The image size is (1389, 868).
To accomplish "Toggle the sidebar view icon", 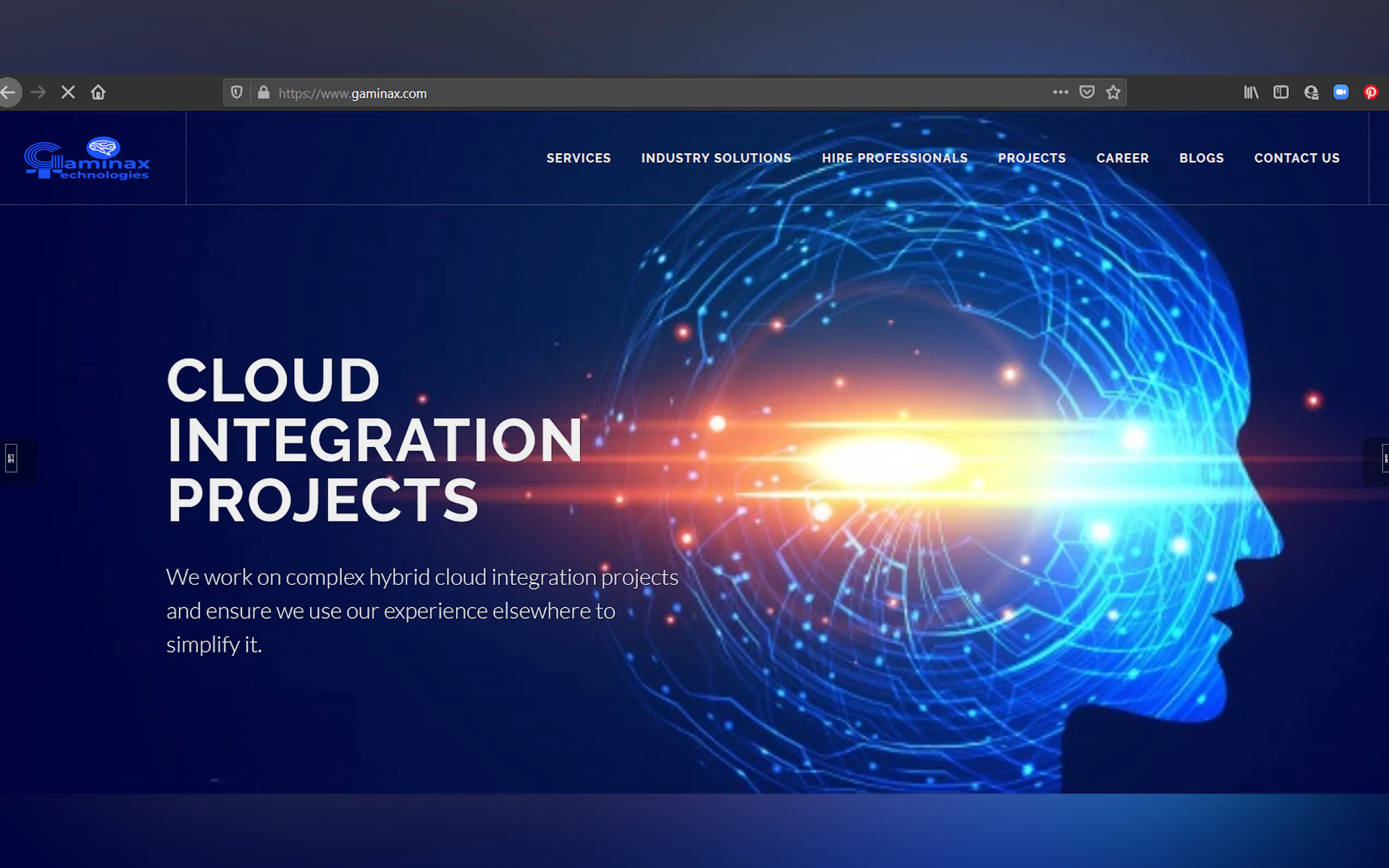I will (x=1281, y=92).
